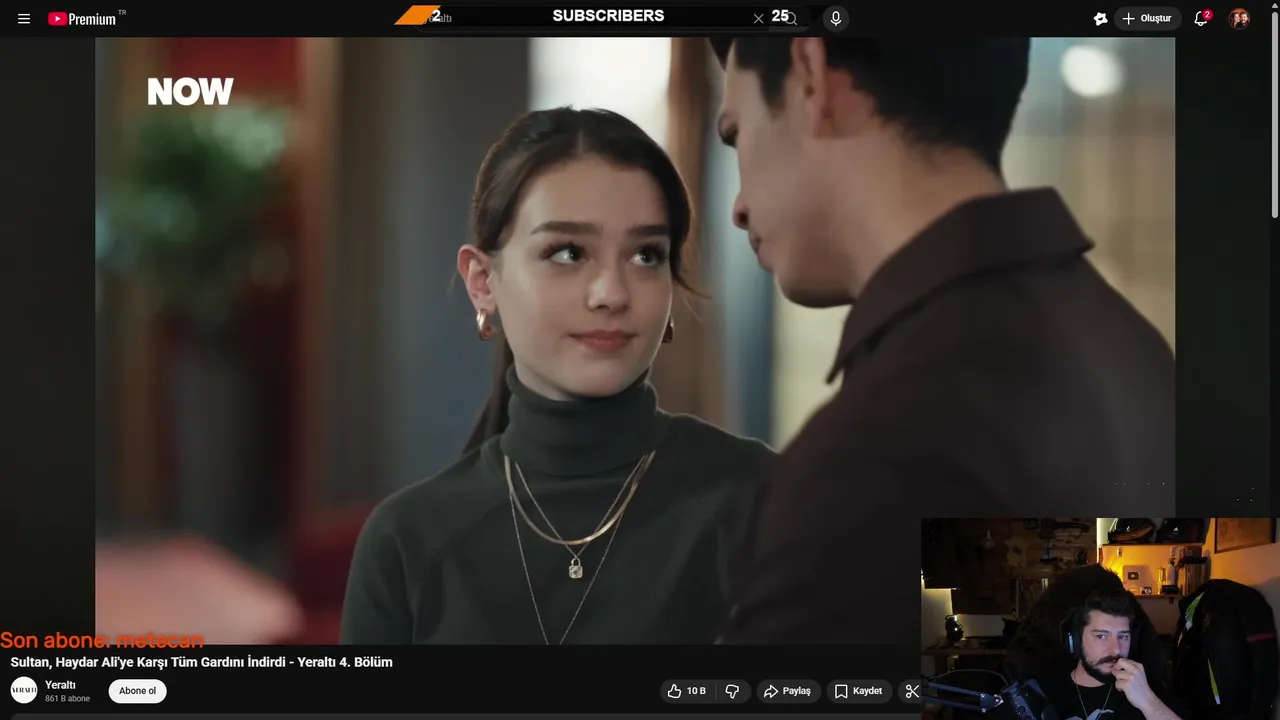The image size is (1280, 720).
Task: Dislike the video with thumbs-down
Action: pos(732,691)
